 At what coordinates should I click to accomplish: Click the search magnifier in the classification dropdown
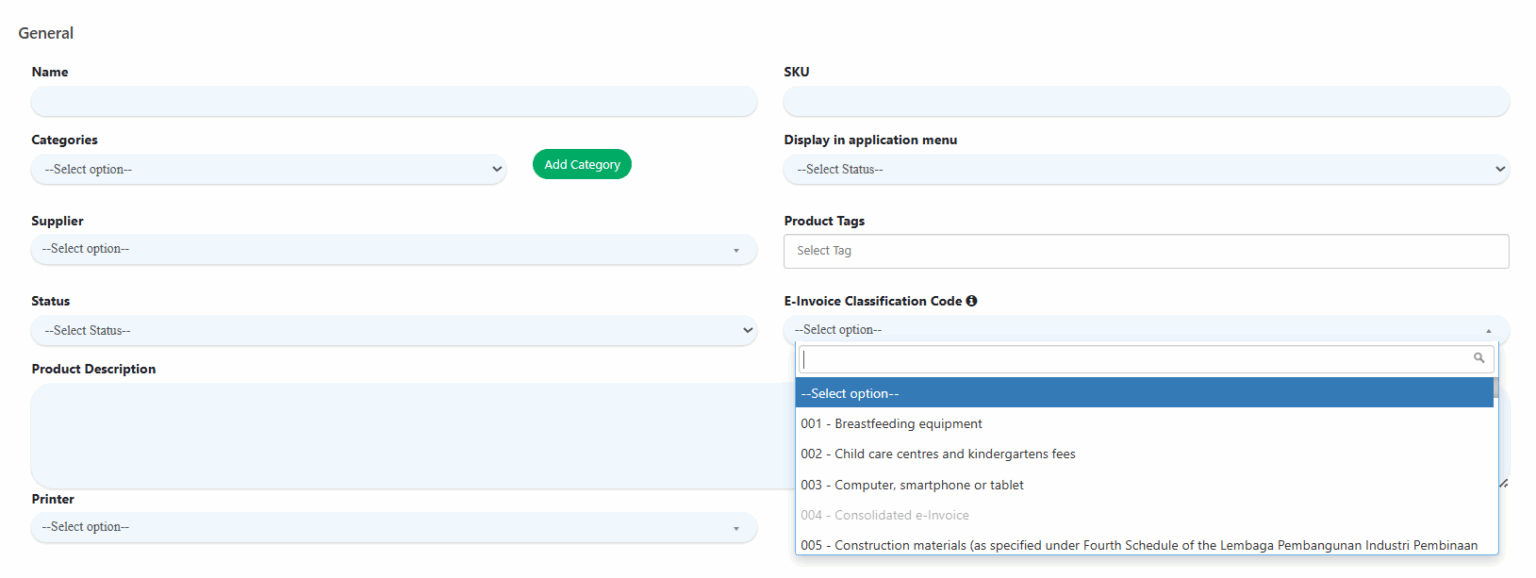coord(1479,358)
